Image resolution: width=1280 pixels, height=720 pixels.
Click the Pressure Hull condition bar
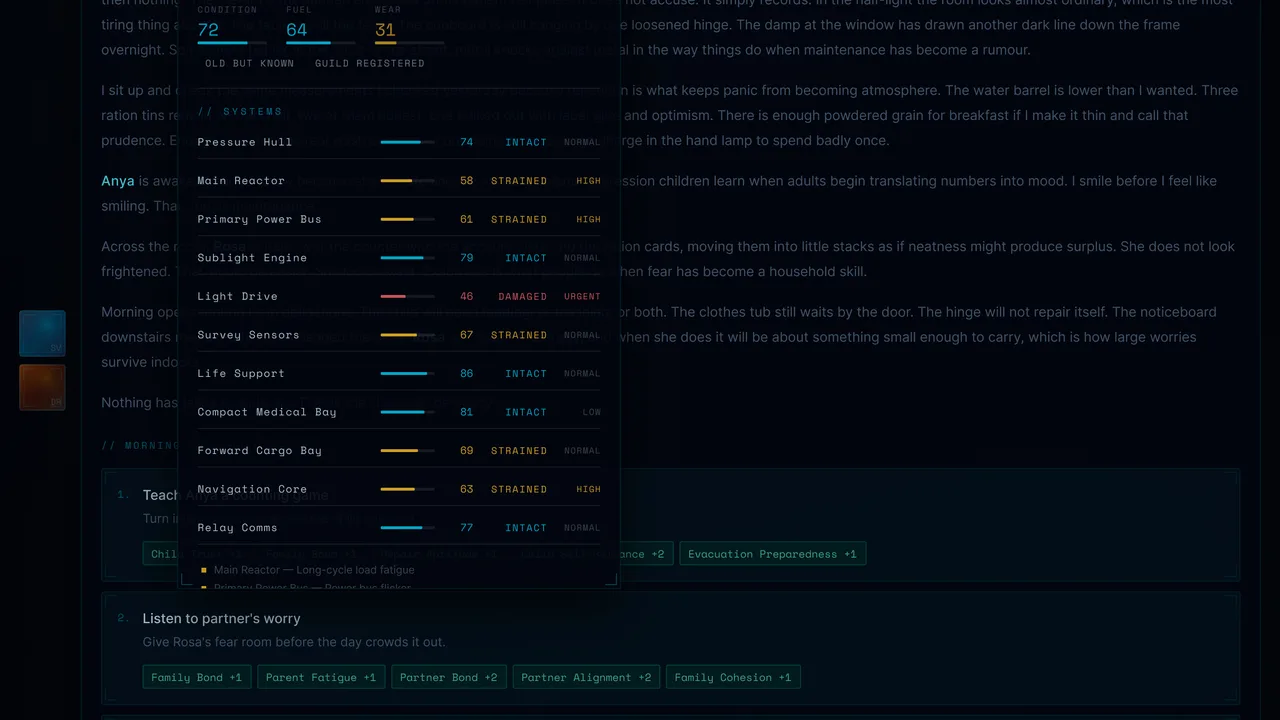pos(408,143)
